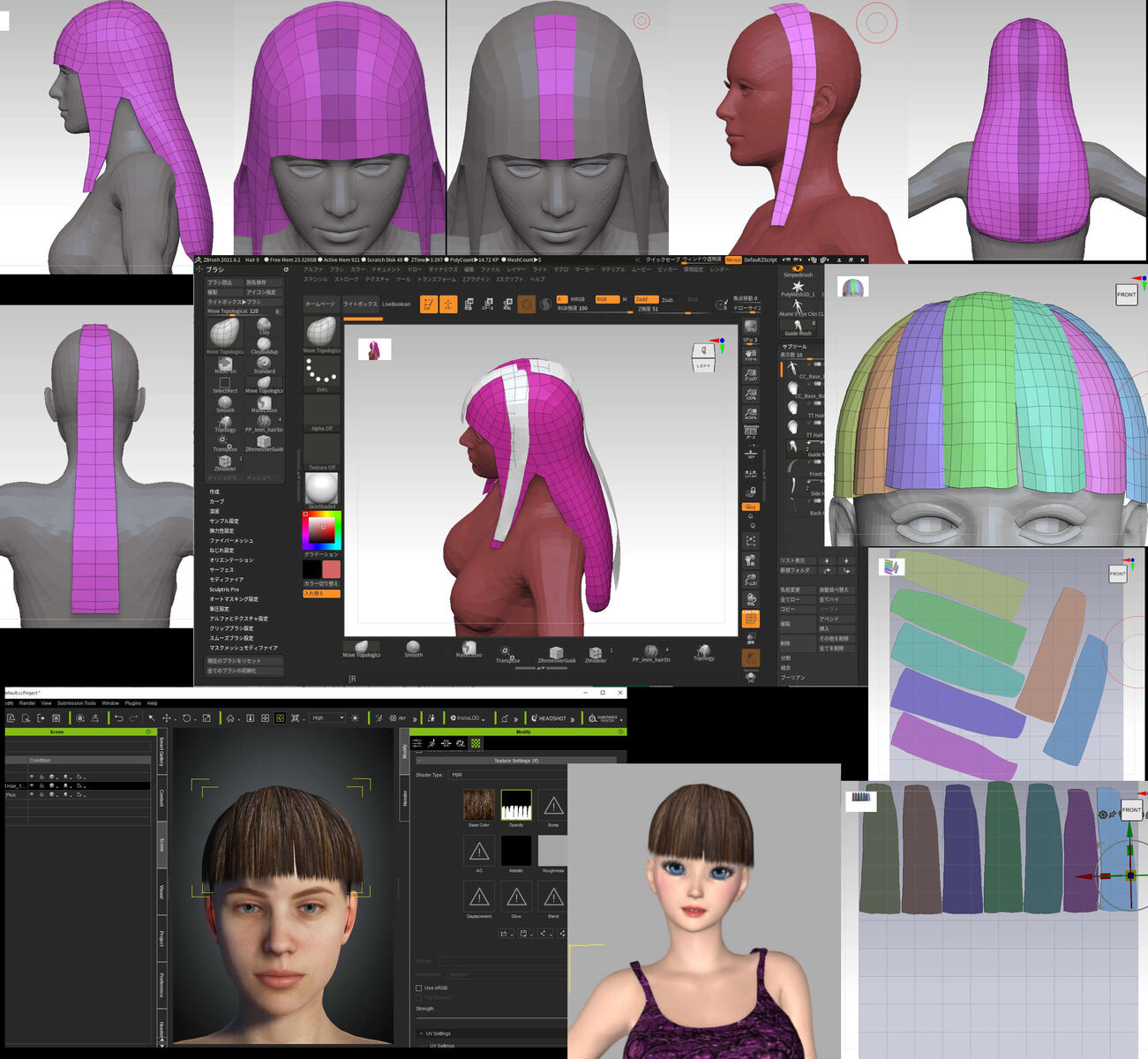Select Smooth brush on bottom shelf
The height and width of the screenshot is (1059, 1148).
click(x=413, y=649)
